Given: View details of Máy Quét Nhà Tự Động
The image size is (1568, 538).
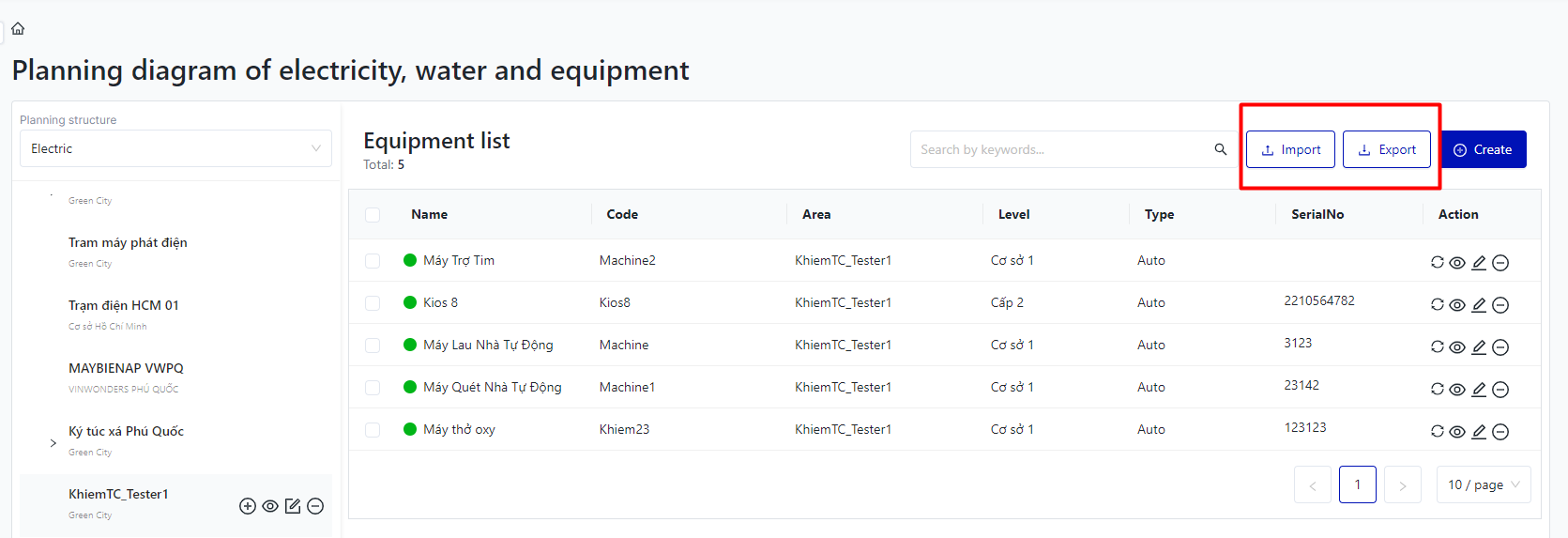Looking at the screenshot, I should (1457, 390).
